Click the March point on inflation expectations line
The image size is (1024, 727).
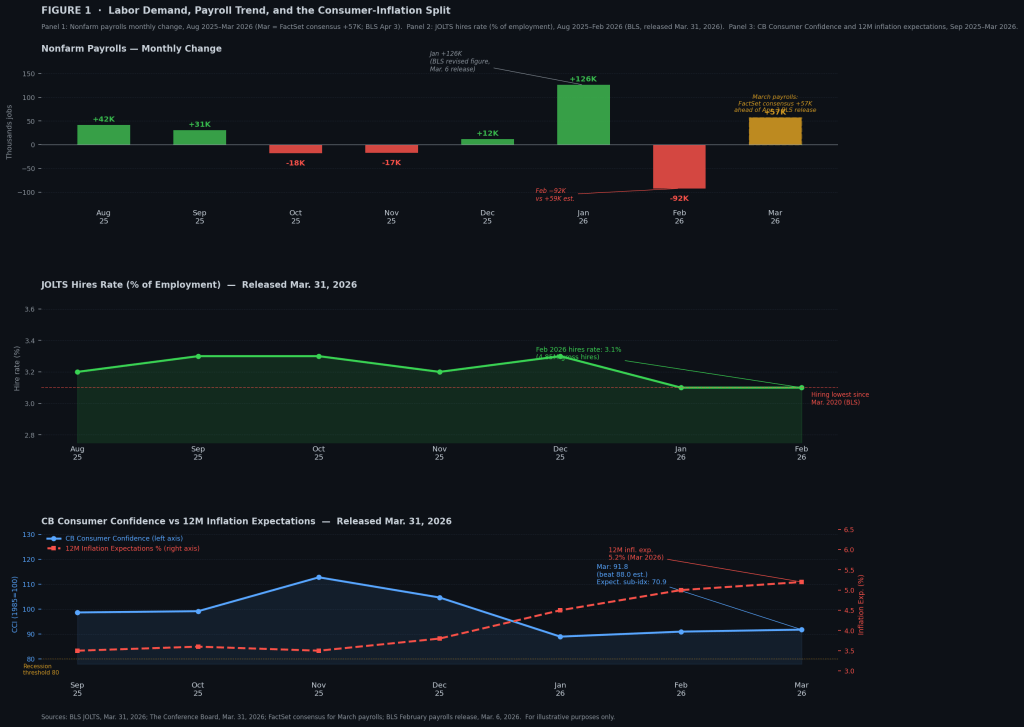pyautogui.click(x=801, y=582)
